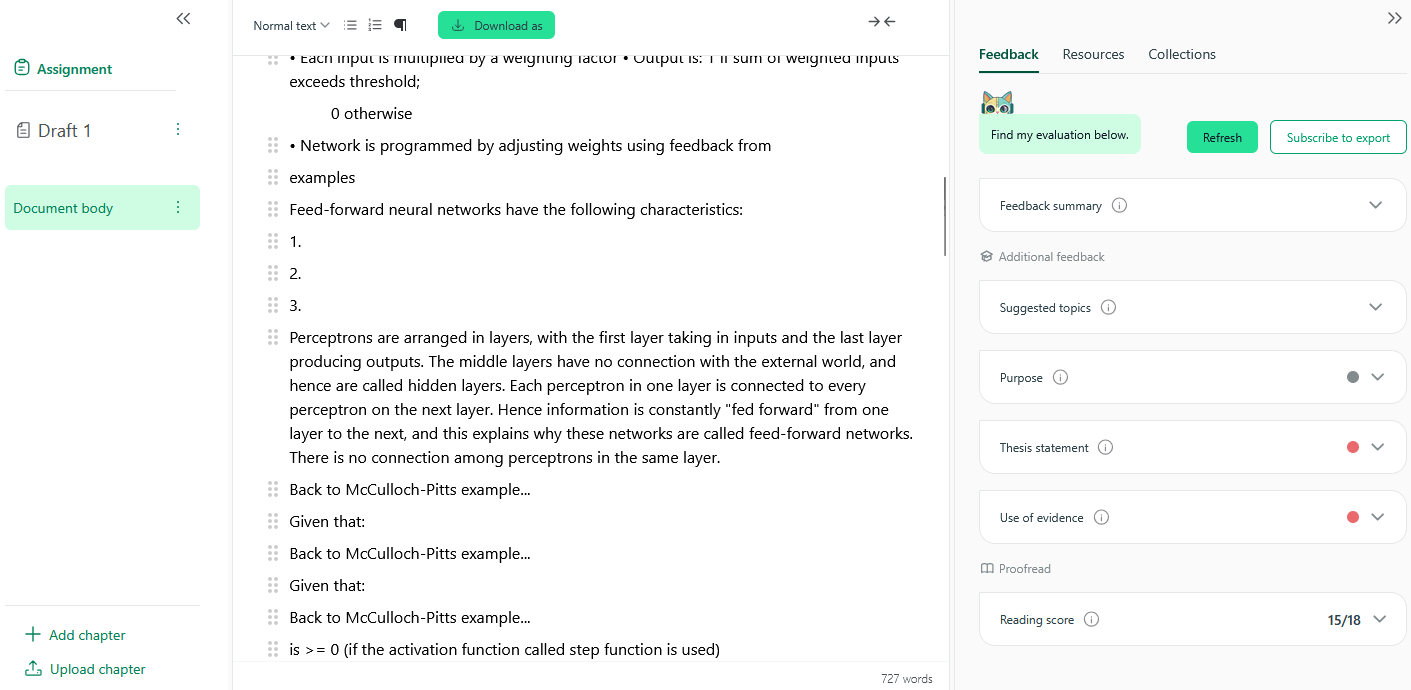
Task: Click Subscribe to export button
Action: (1338, 138)
